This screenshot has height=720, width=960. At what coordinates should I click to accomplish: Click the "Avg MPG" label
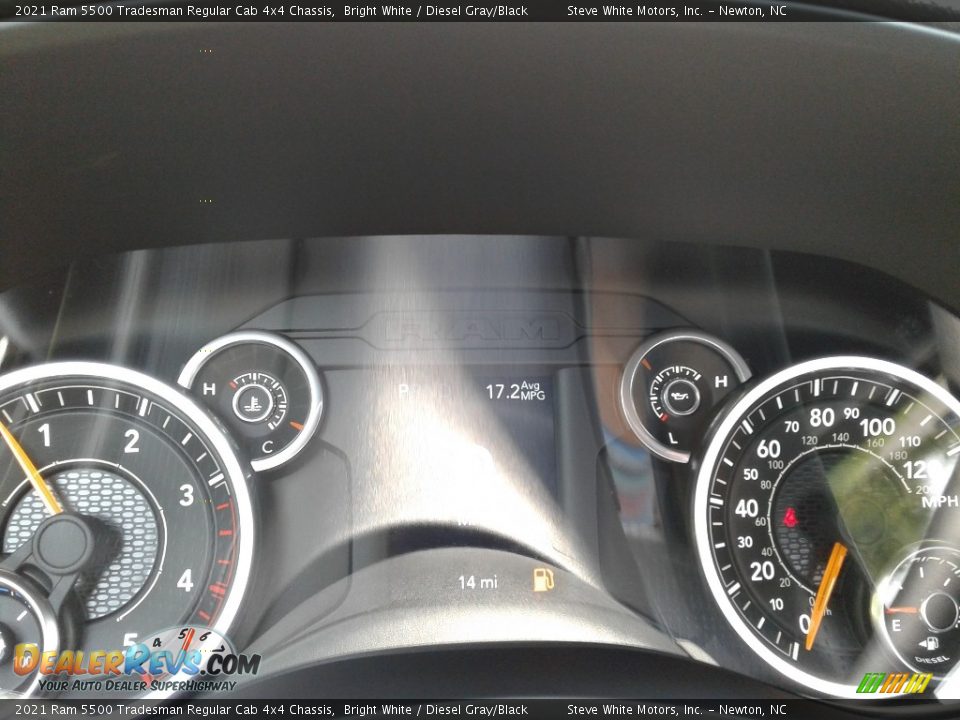pyautogui.click(x=532, y=391)
